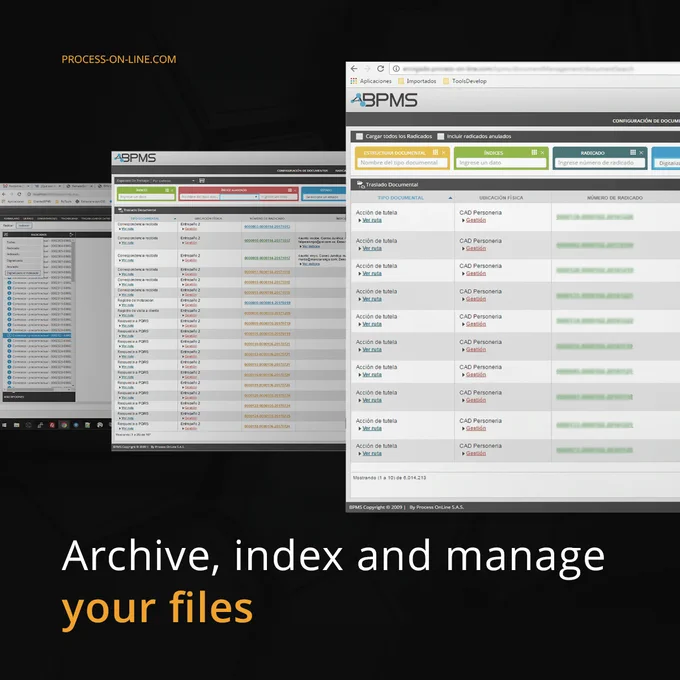Click Chrome icon in taskbar
The image size is (680, 680).
[x=64, y=425]
